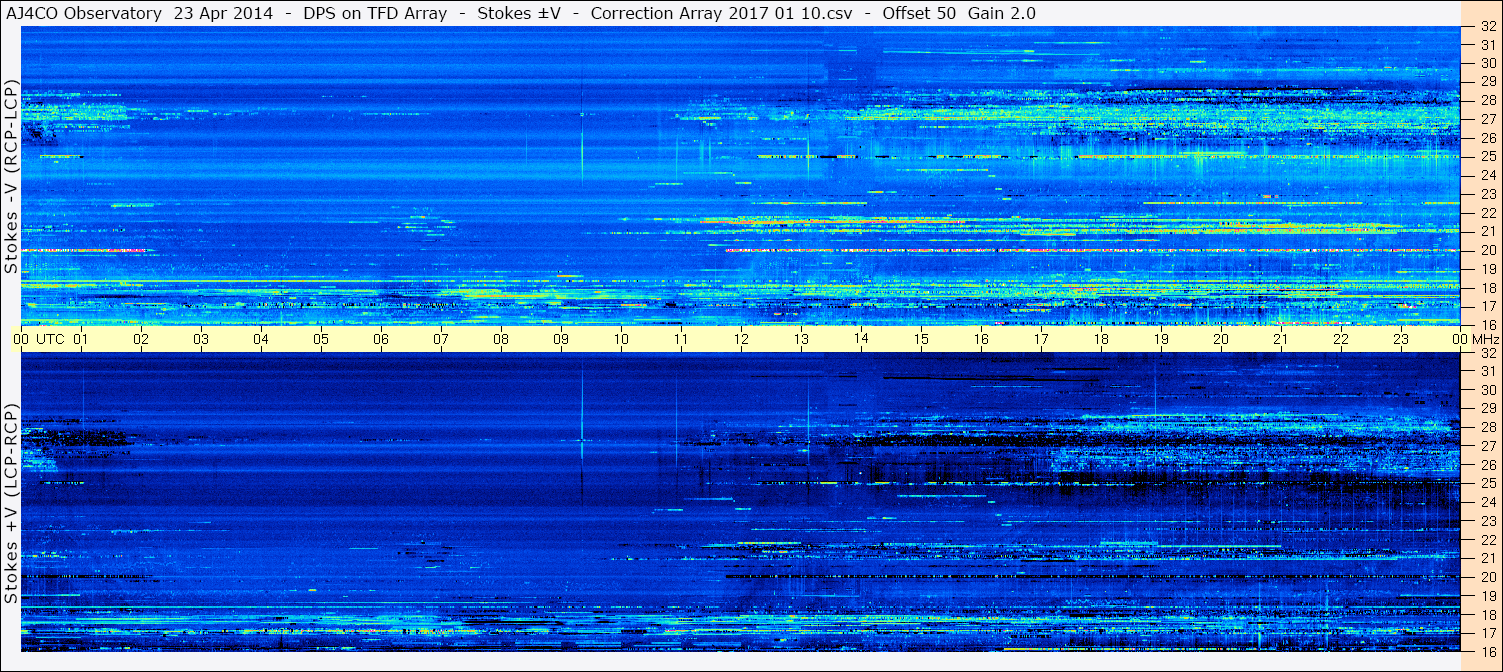Screen dimensions: 1503x672
Task: Click the '00 MHz' label ending time axis
Action: 1474,339
